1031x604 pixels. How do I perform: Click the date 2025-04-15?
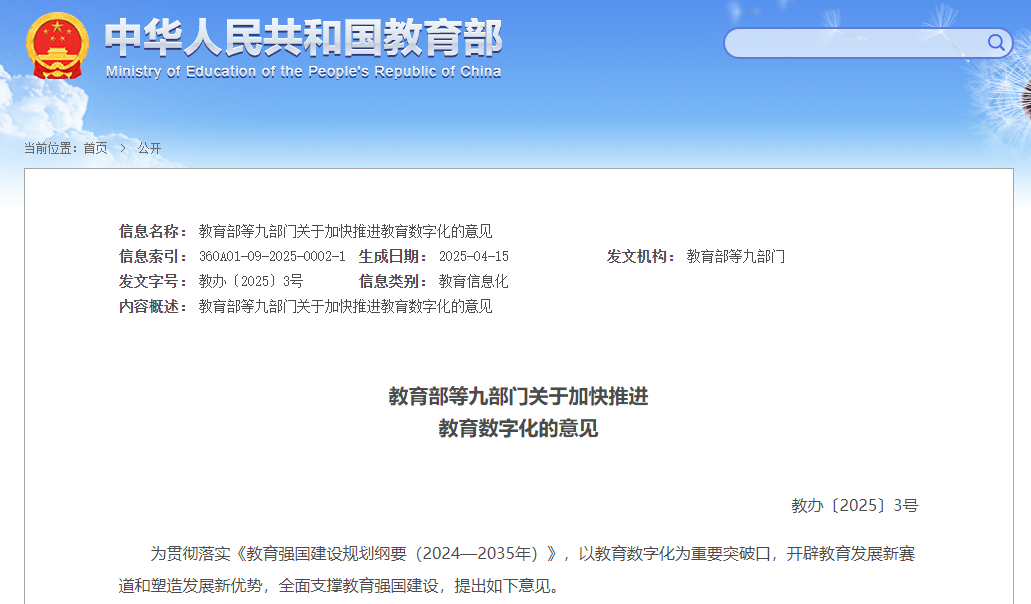pyautogui.click(x=473, y=256)
